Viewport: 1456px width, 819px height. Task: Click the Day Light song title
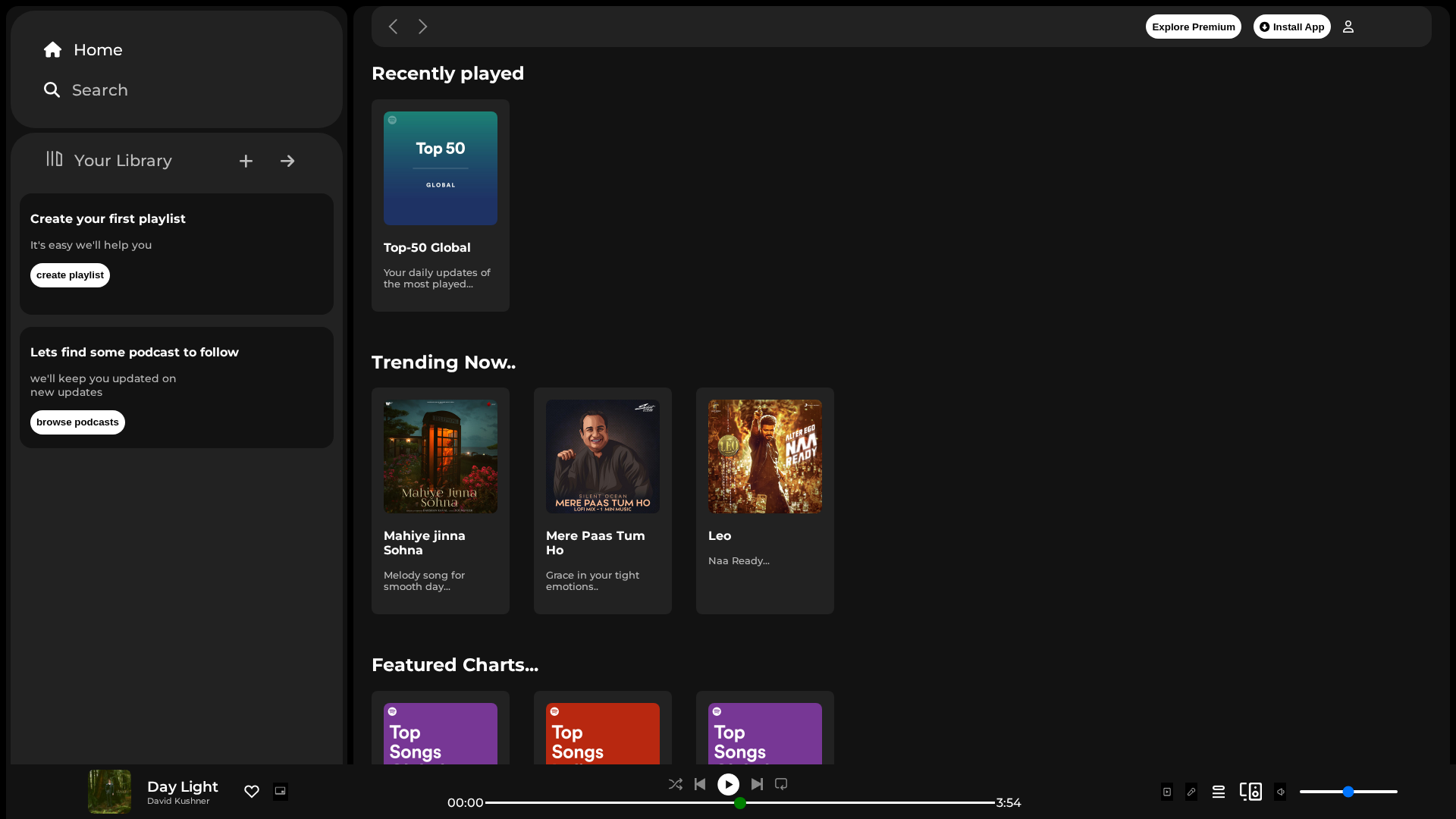[183, 787]
